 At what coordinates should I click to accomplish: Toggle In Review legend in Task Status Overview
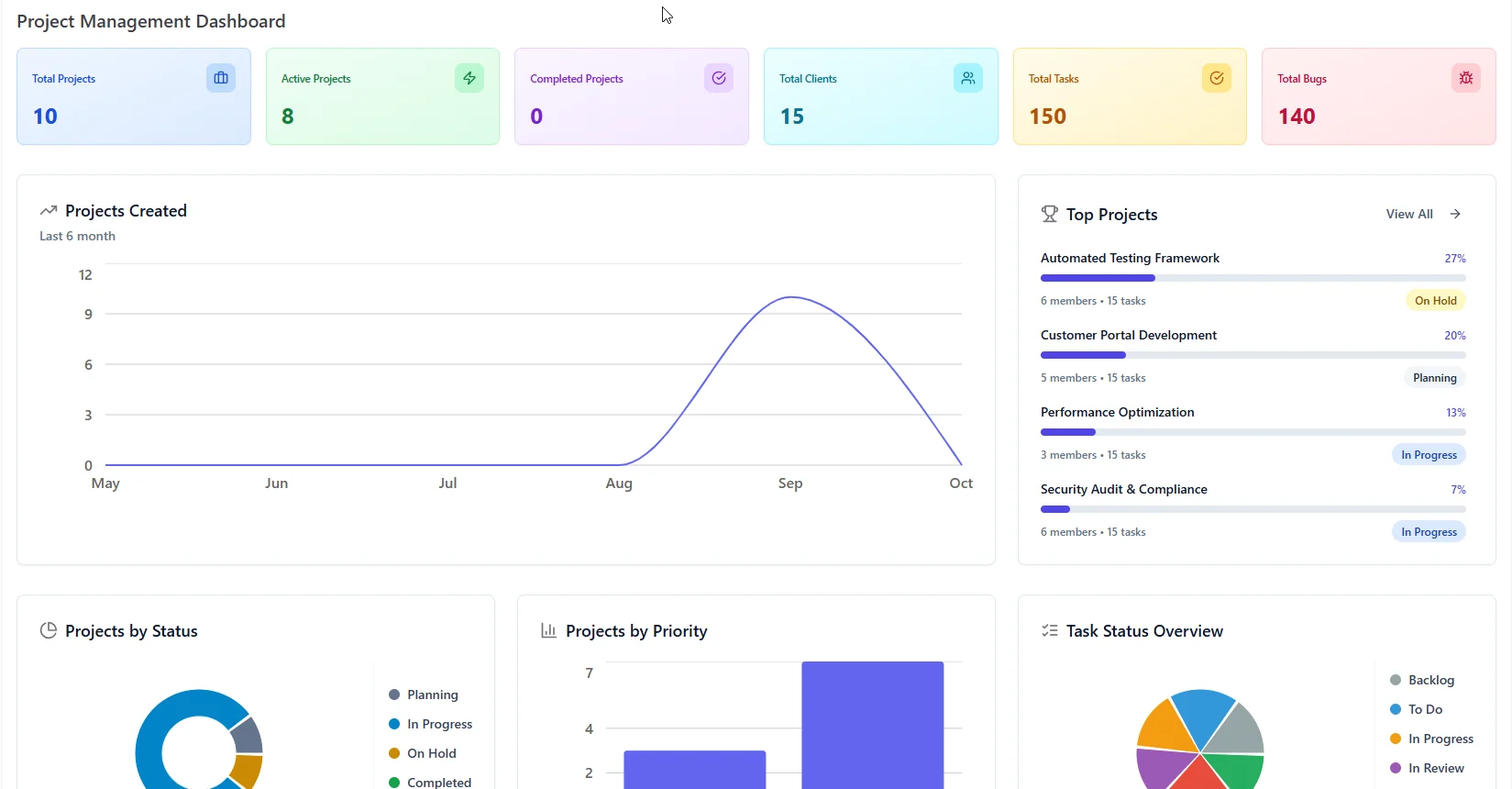click(1427, 768)
